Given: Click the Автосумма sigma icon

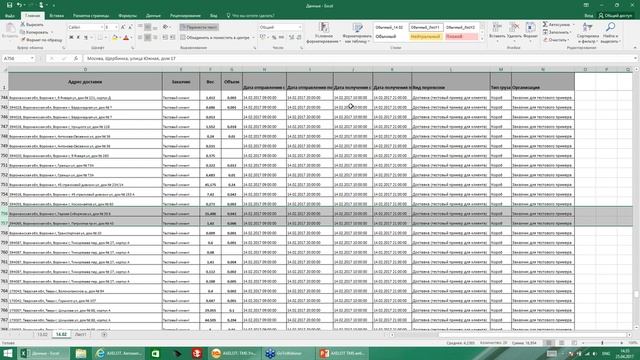Looking at the screenshot, I should click(x=545, y=24).
